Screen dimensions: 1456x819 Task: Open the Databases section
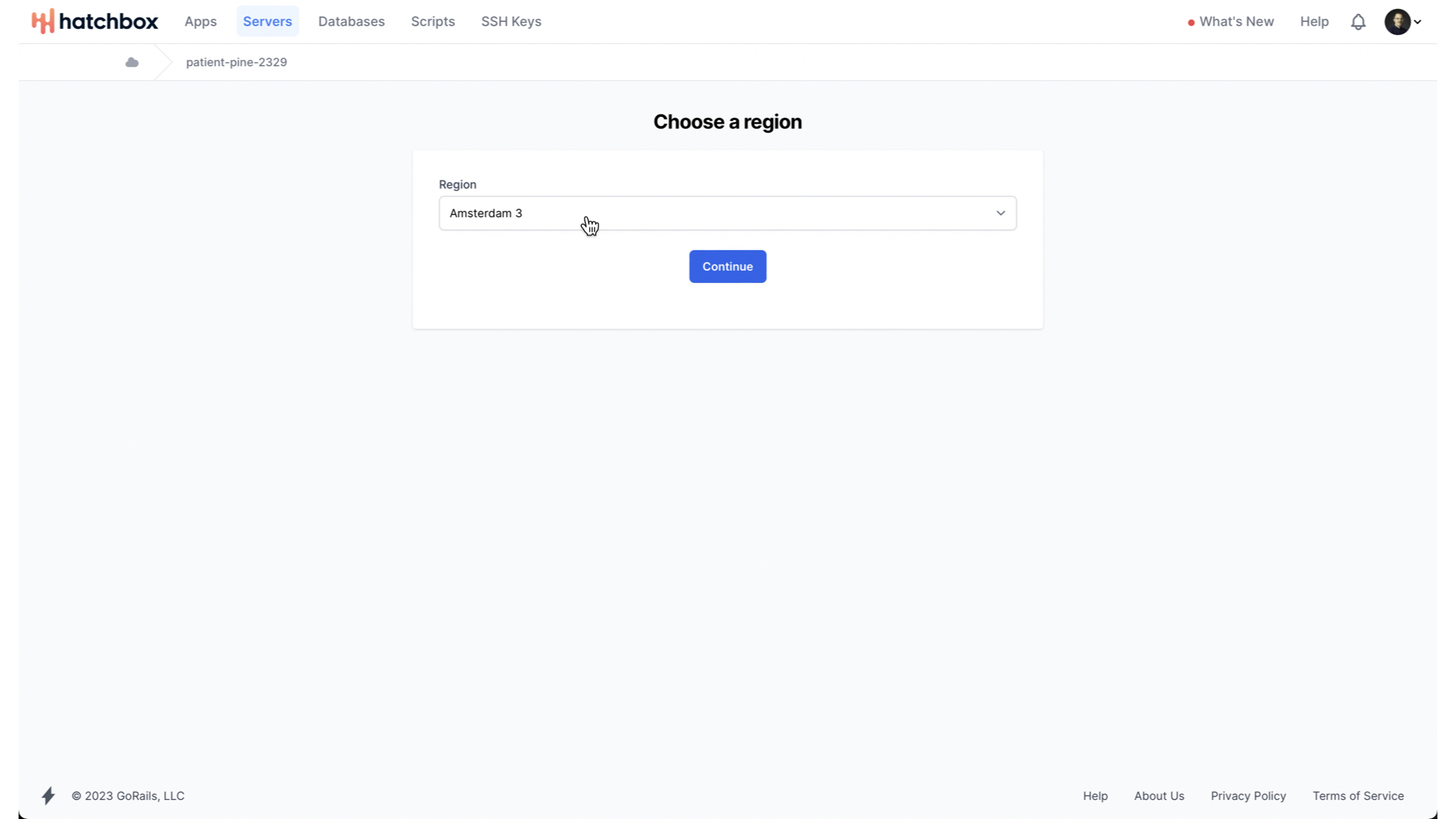[351, 22]
